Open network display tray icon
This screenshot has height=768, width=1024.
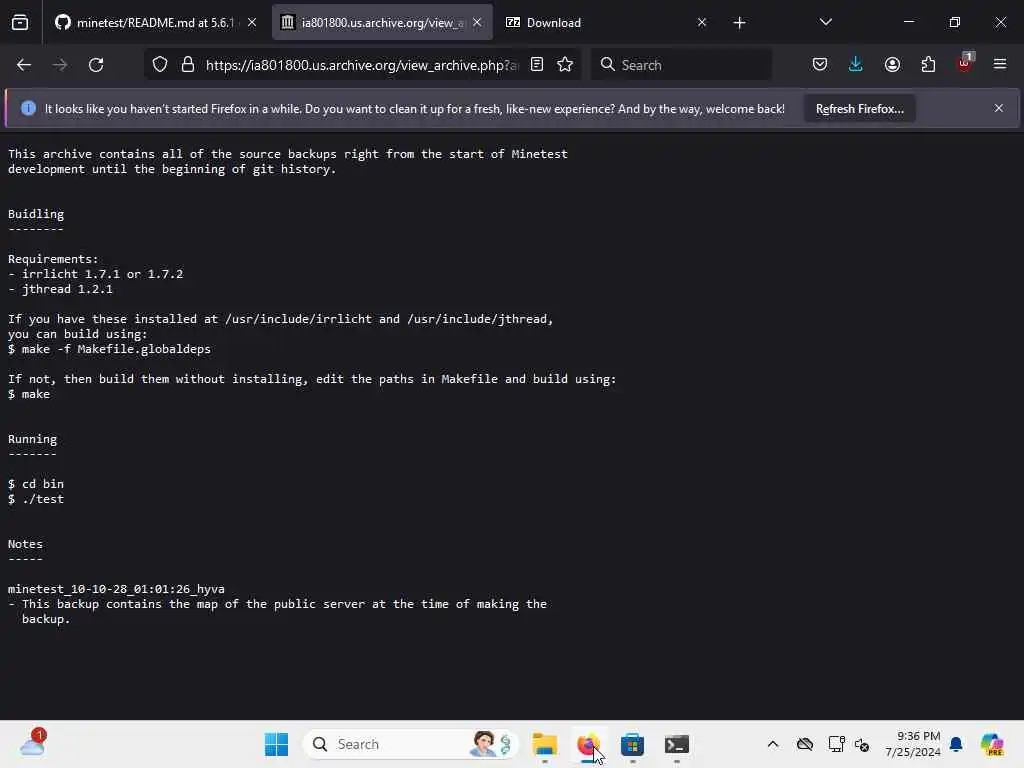click(836, 744)
